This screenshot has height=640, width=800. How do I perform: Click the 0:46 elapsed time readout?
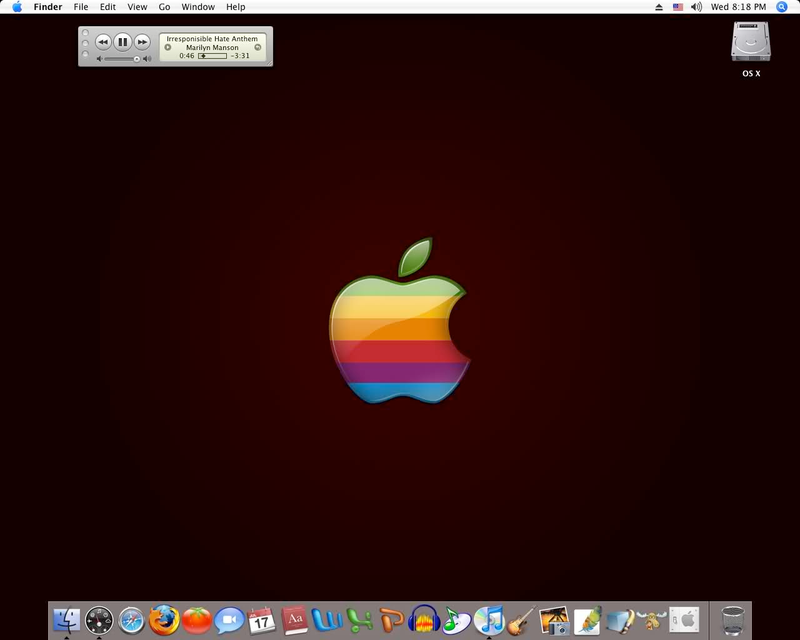[187, 56]
